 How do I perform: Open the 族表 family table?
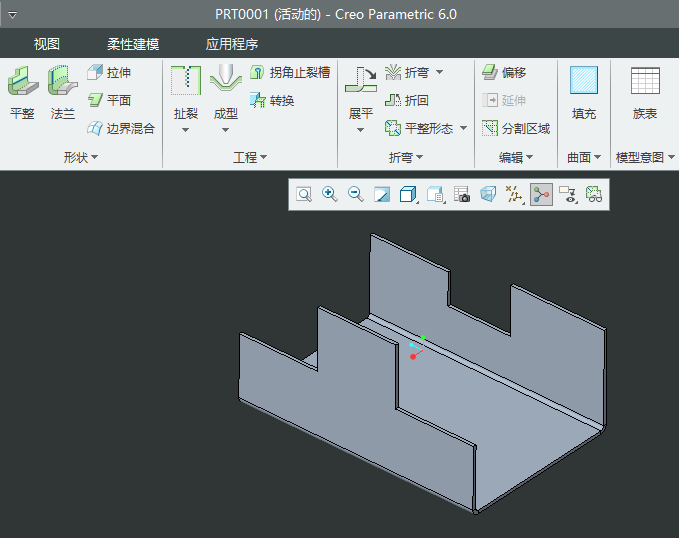(x=645, y=92)
